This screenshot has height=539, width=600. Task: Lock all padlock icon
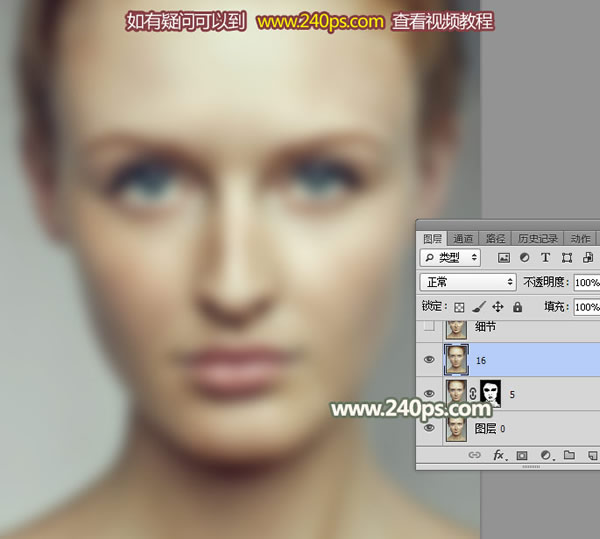(517, 306)
